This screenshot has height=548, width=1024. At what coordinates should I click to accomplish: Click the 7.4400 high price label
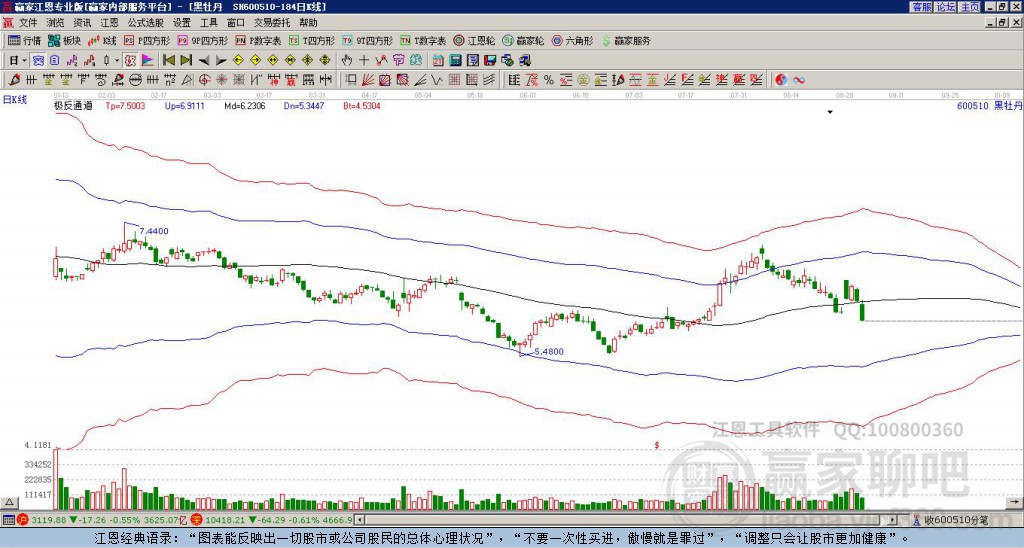click(154, 231)
